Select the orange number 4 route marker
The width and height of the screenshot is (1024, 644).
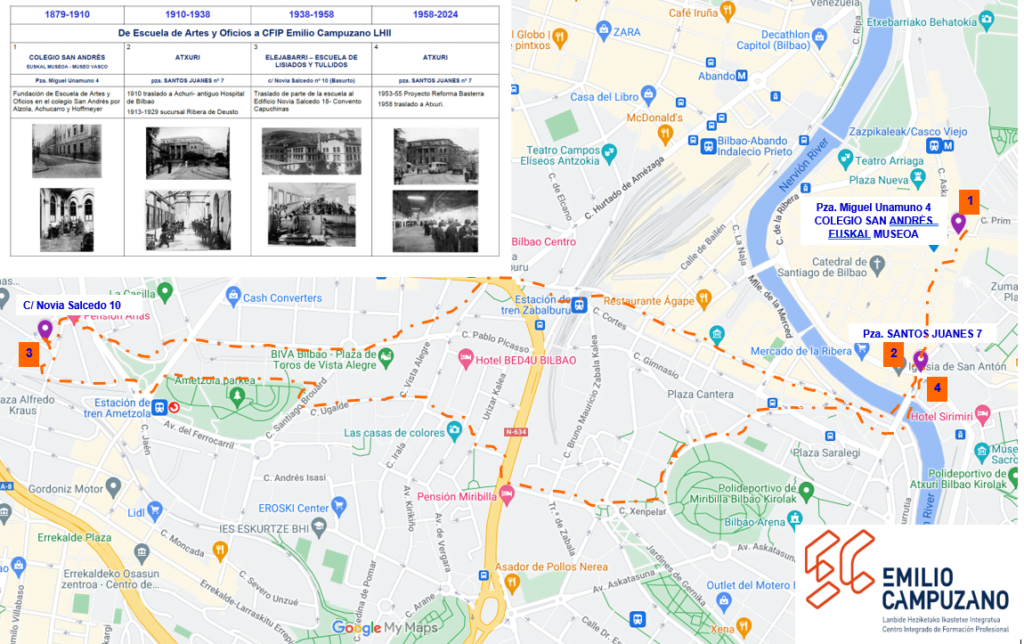(x=937, y=388)
